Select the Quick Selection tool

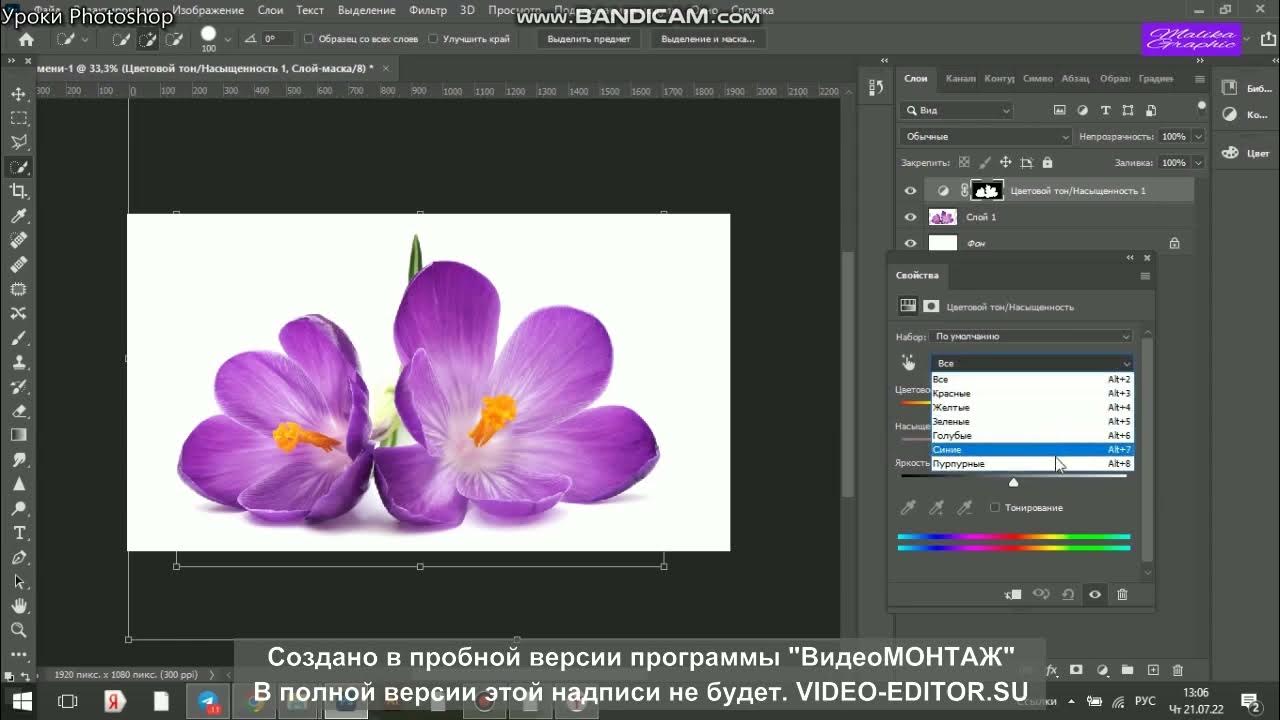coord(19,167)
